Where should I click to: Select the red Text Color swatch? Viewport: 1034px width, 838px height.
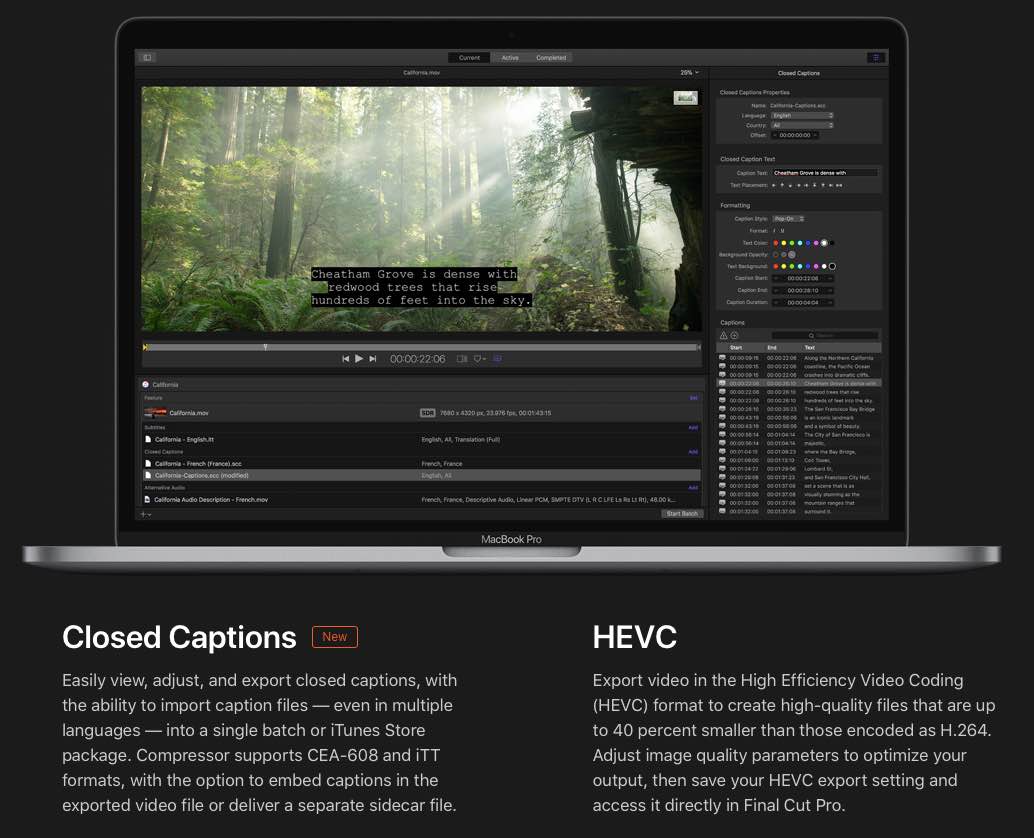click(776, 243)
